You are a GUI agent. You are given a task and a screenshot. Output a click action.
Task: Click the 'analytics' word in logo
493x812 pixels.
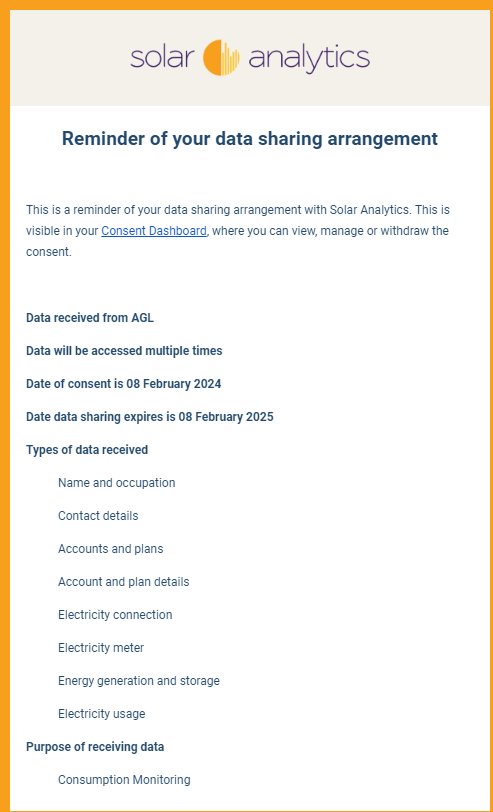[309, 60]
